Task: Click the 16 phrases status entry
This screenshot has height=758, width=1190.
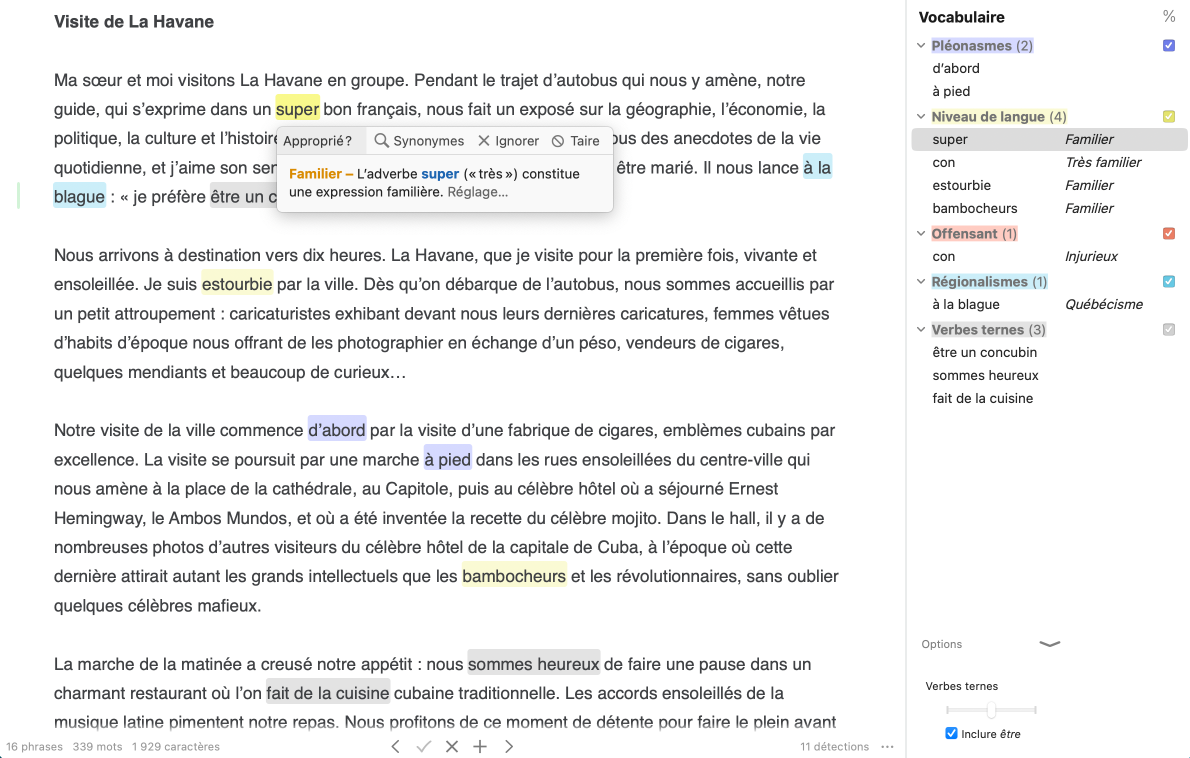Action: pos(34,747)
